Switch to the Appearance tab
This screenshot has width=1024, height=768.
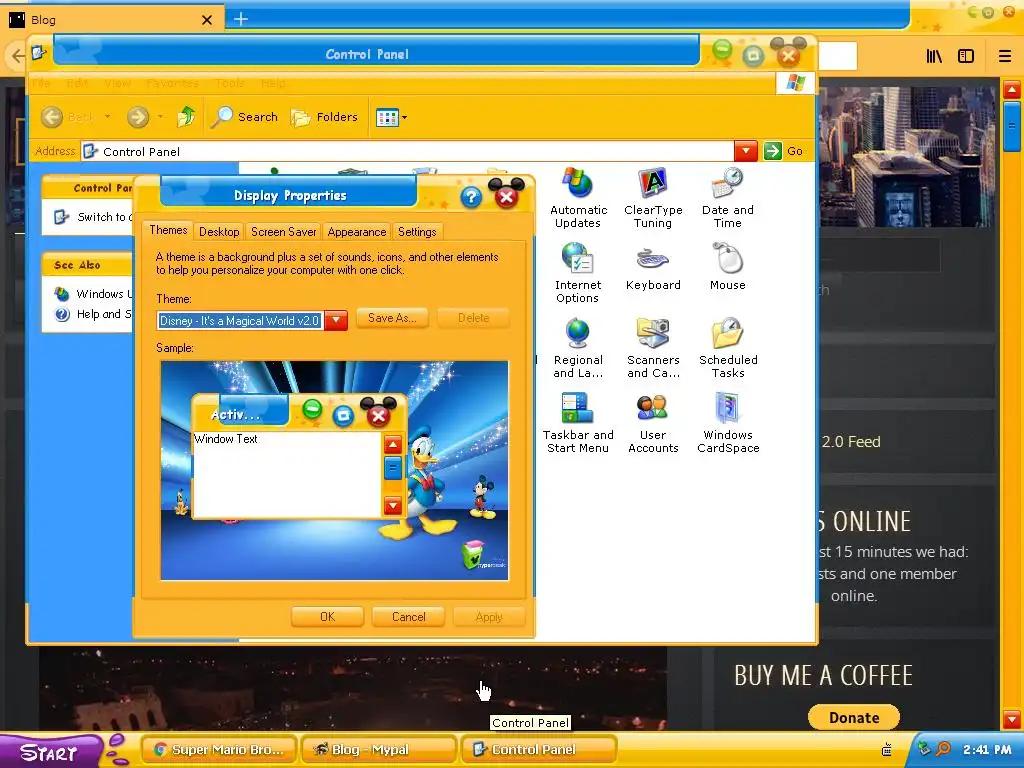[357, 232]
